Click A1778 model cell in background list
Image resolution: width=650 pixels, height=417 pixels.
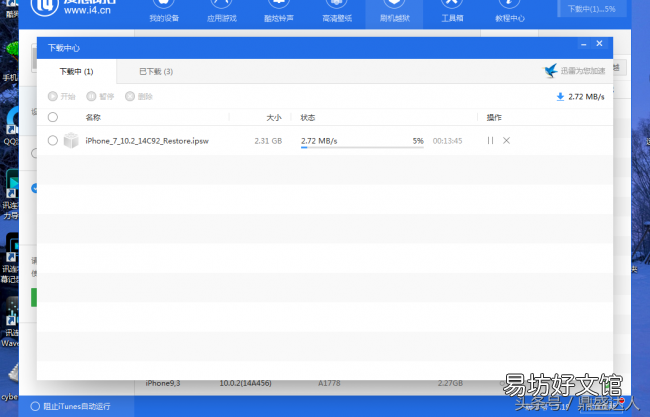(x=329, y=383)
